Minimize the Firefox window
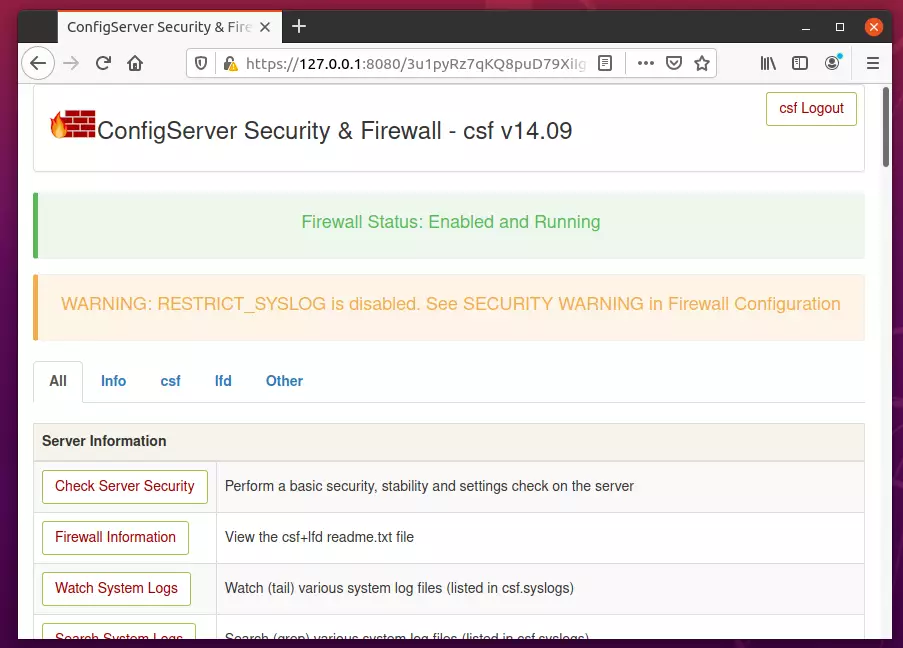 click(x=806, y=27)
